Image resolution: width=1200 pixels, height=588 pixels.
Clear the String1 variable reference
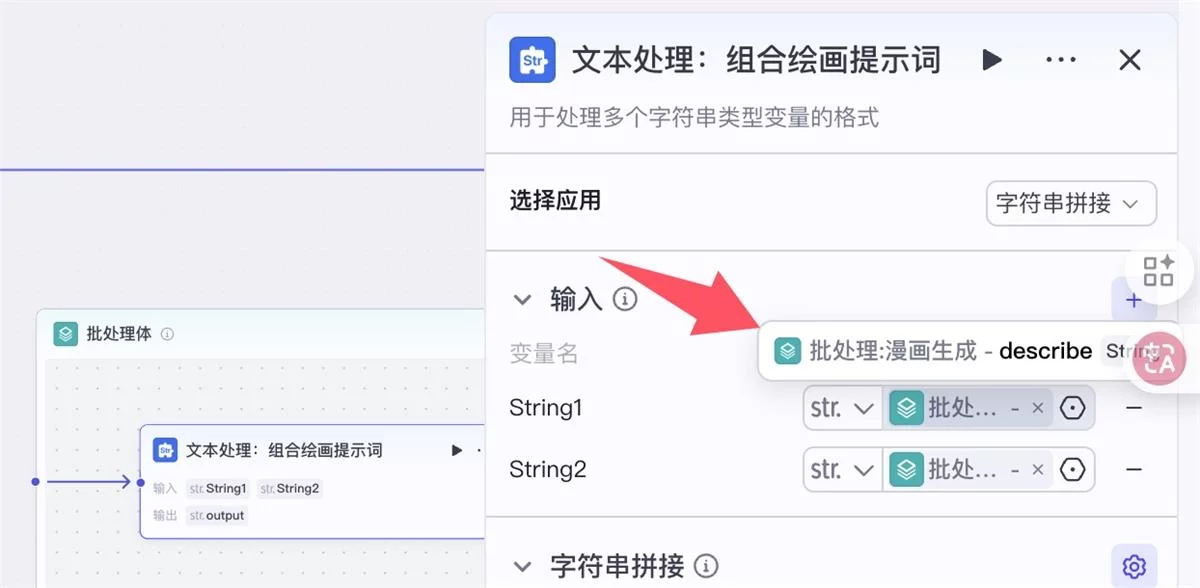(1038, 408)
